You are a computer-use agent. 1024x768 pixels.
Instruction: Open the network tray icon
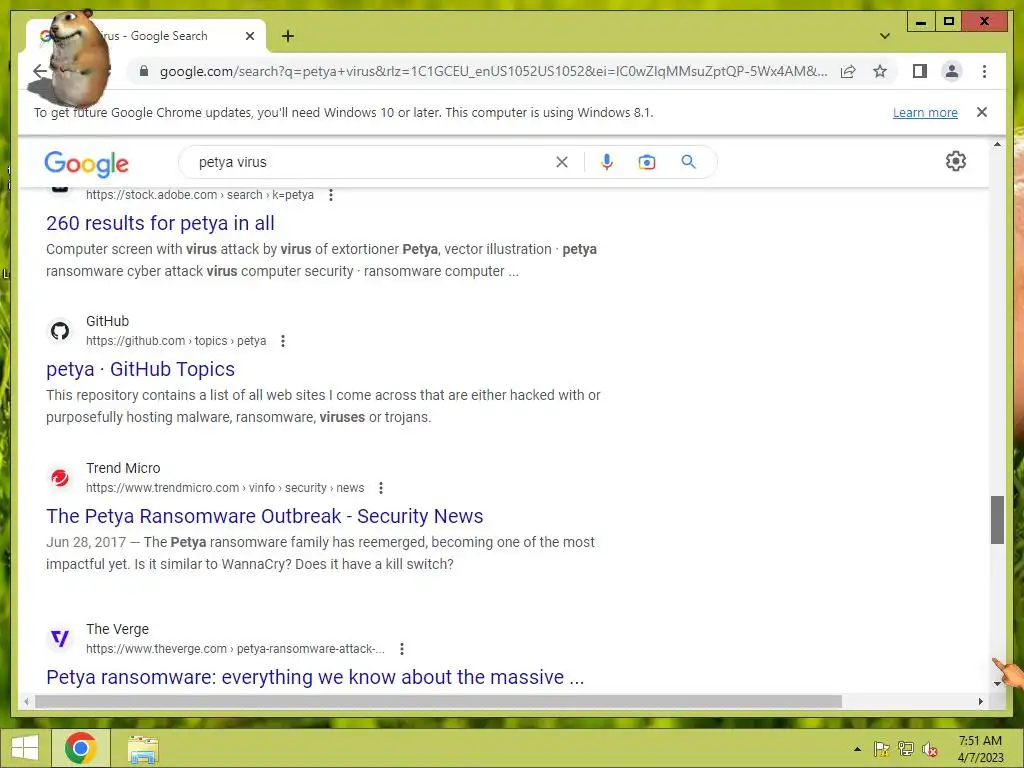coord(906,749)
